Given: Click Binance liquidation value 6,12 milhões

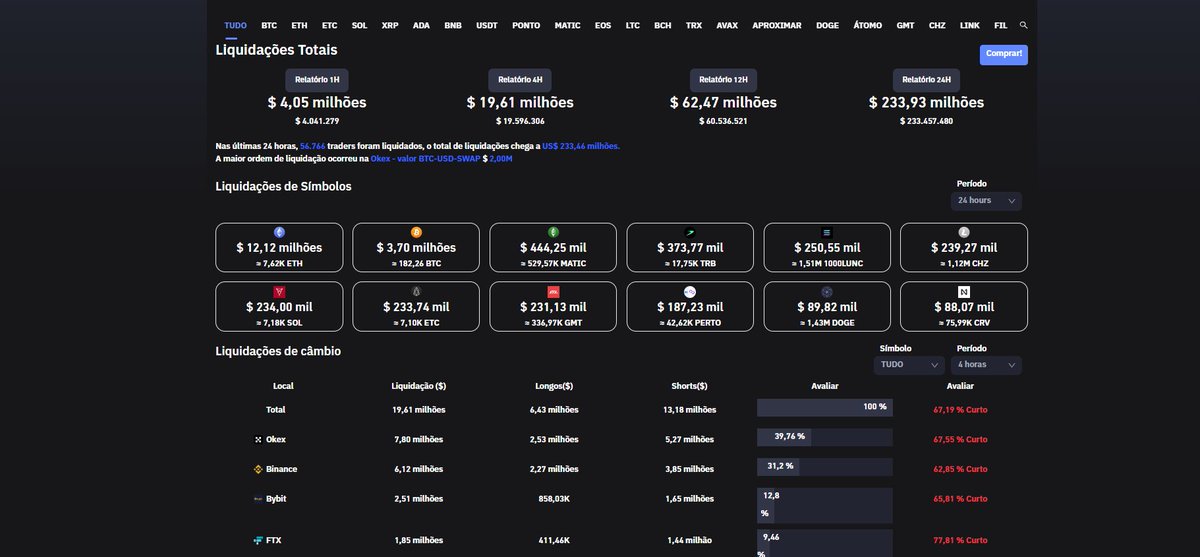Looking at the screenshot, I should pos(419,469).
